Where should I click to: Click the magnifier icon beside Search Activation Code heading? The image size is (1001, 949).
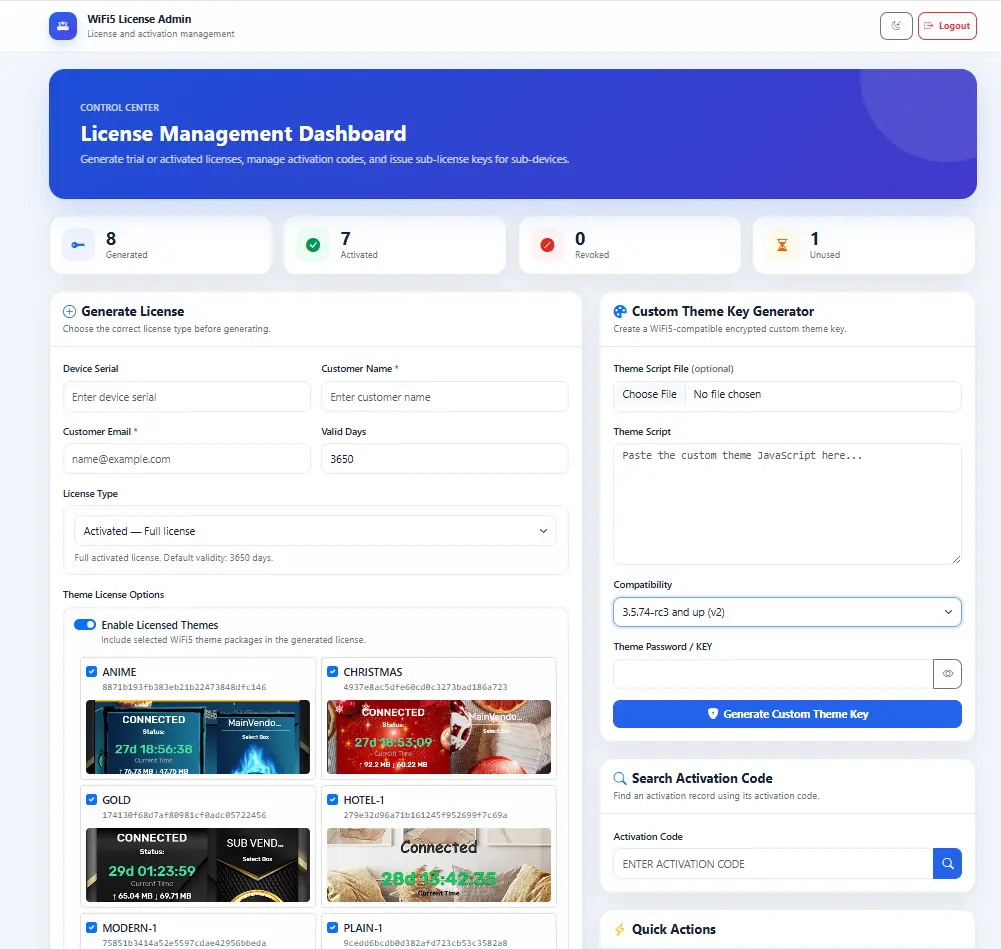click(620, 779)
